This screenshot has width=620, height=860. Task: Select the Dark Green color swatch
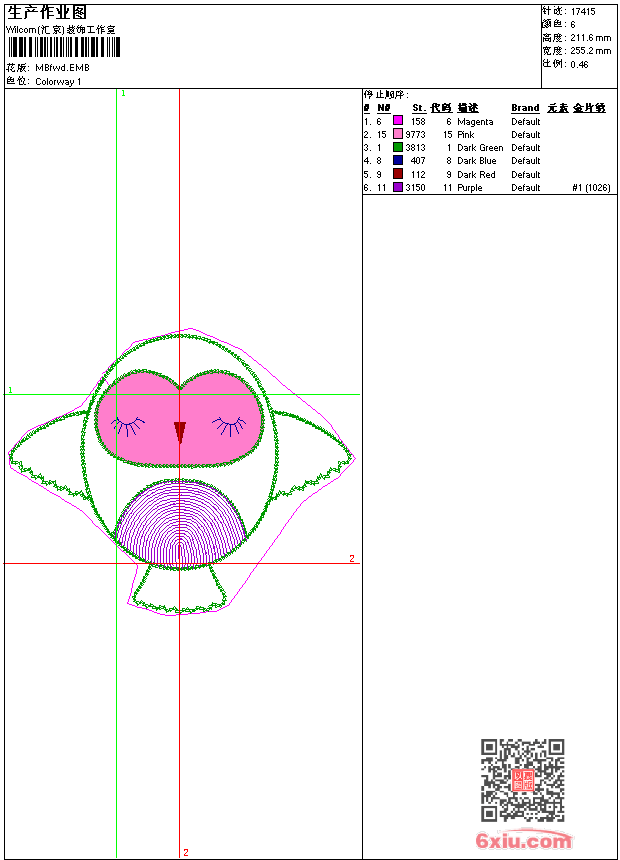click(398, 147)
